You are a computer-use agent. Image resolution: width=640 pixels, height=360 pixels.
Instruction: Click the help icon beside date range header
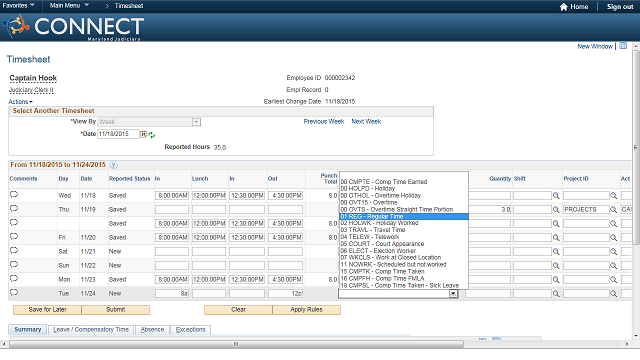point(113,165)
